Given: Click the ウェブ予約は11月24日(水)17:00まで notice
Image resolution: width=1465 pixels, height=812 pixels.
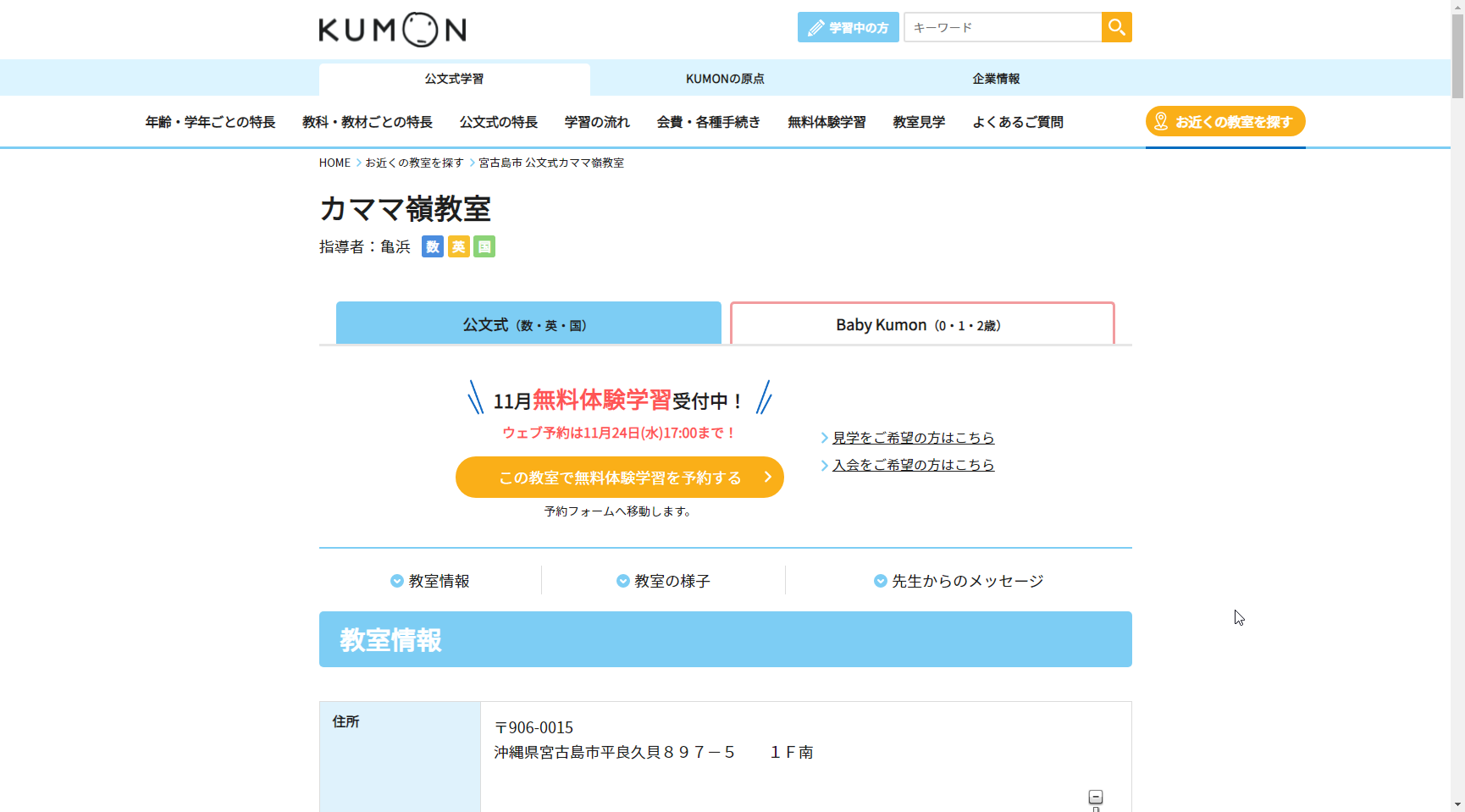Looking at the screenshot, I should pos(619,433).
